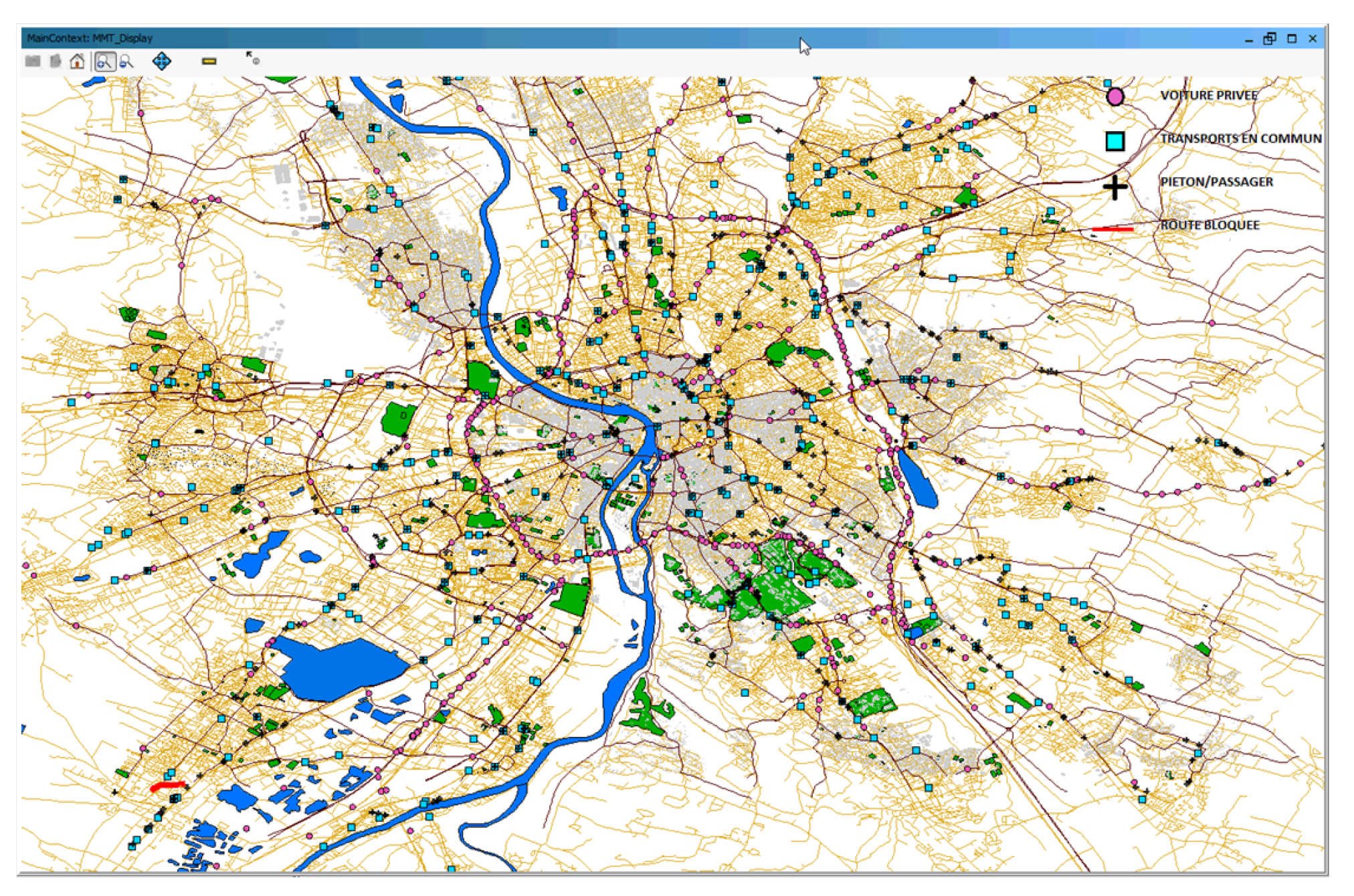The image size is (1354, 896).
Task: Select the yellow ruler measure tool
Action: click(209, 62)
